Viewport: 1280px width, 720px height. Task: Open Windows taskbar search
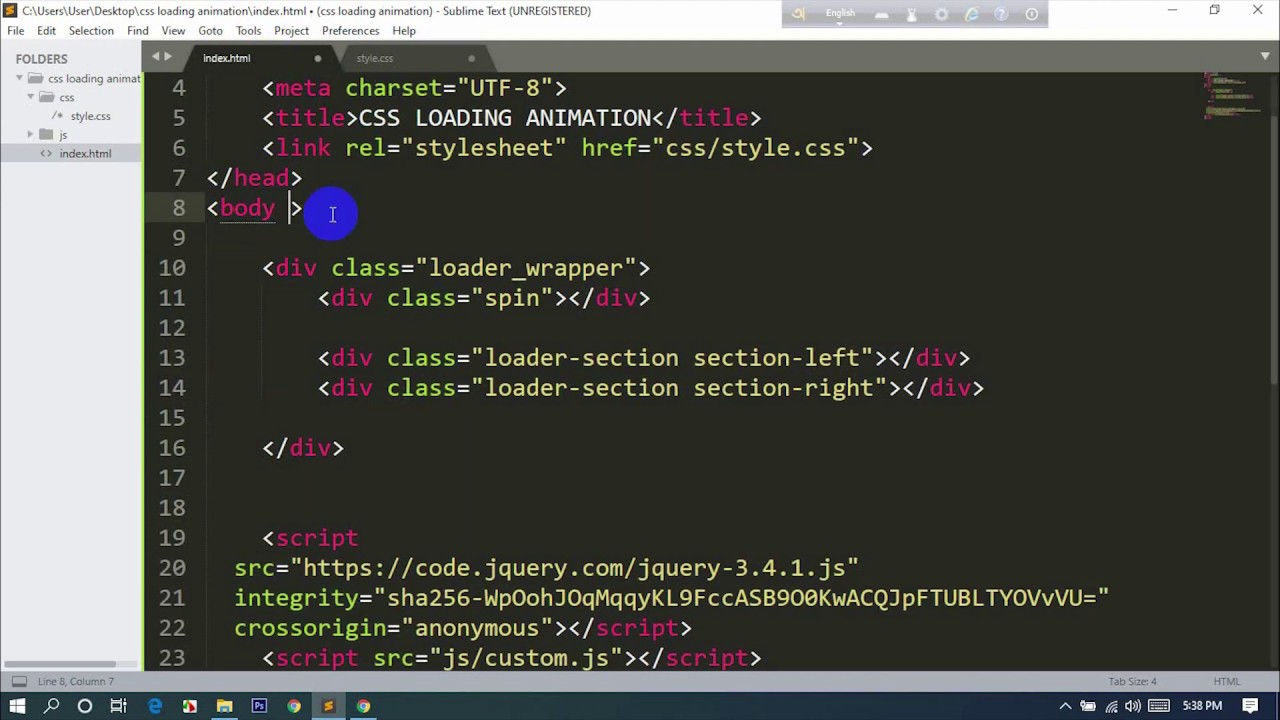(x=52, y=706)
